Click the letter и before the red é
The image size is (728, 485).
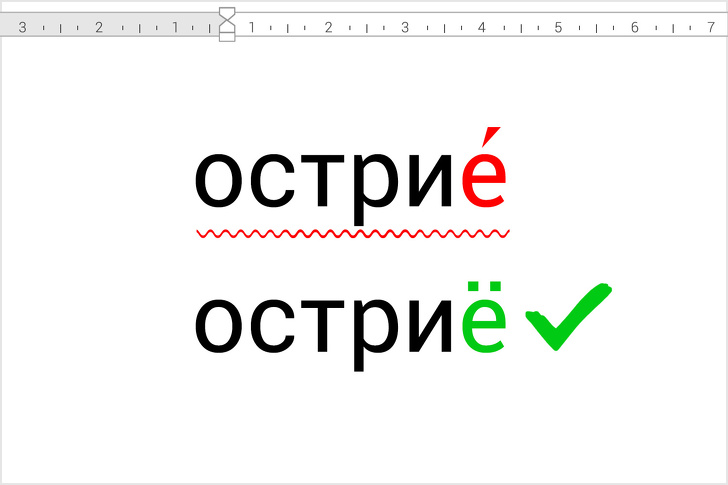click(432, 180)
